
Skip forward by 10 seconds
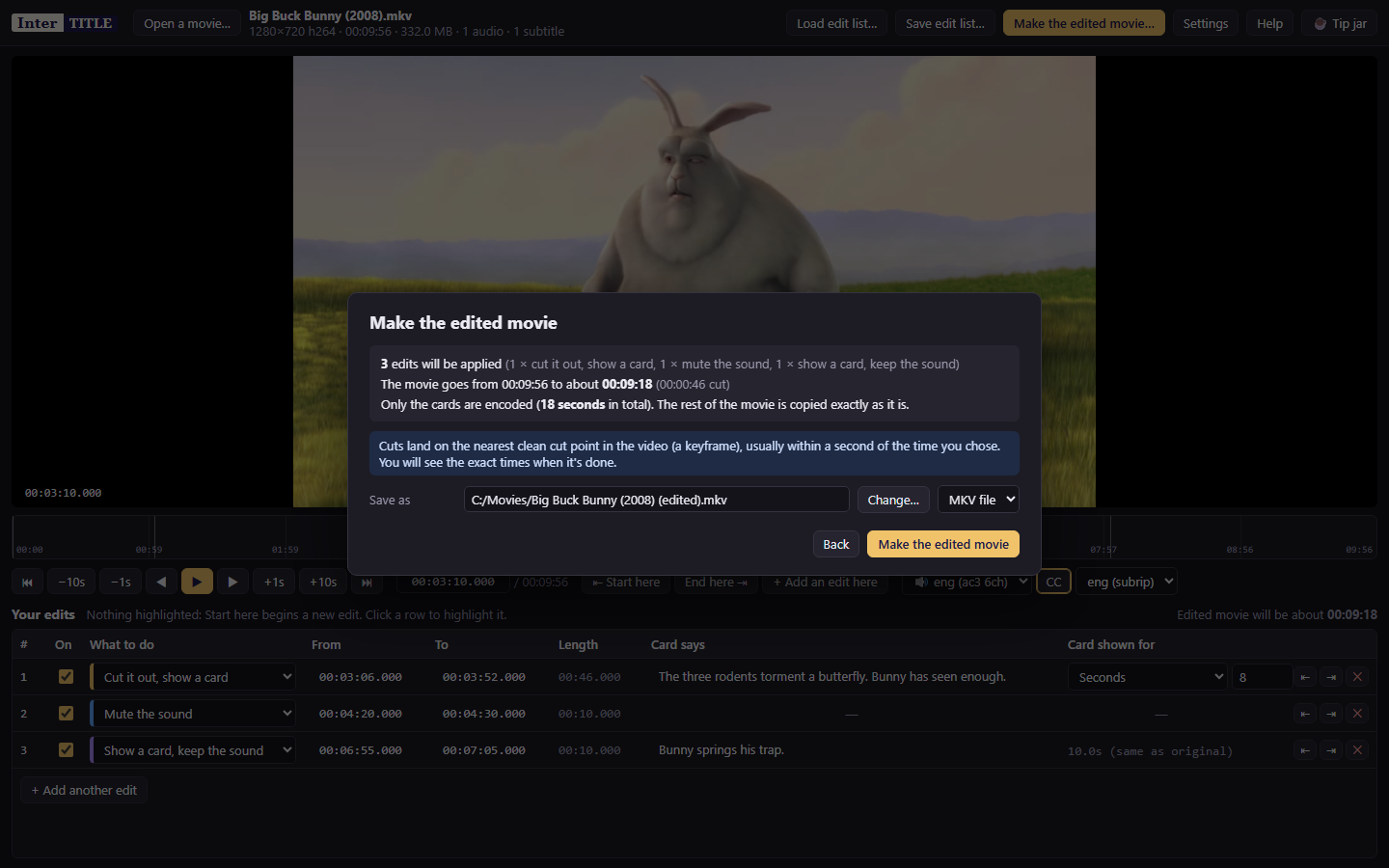323,582
